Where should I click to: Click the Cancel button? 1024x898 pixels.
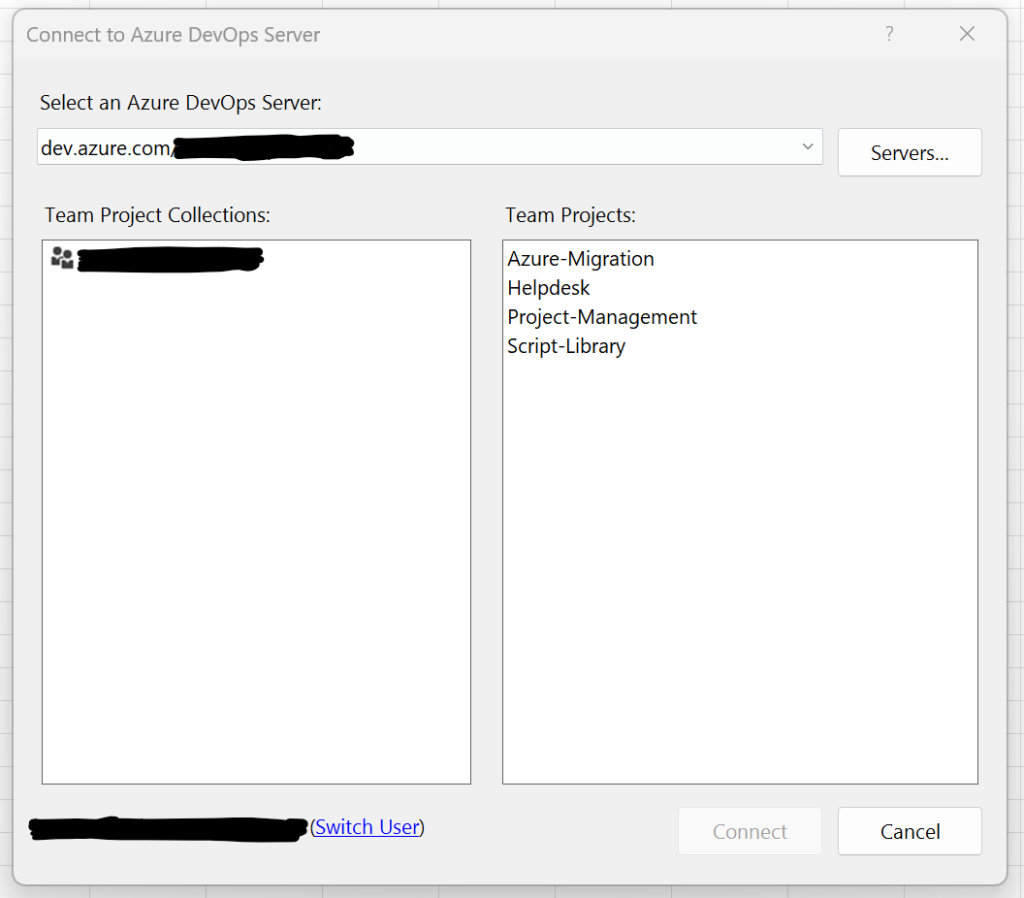(x=910, y=831)
